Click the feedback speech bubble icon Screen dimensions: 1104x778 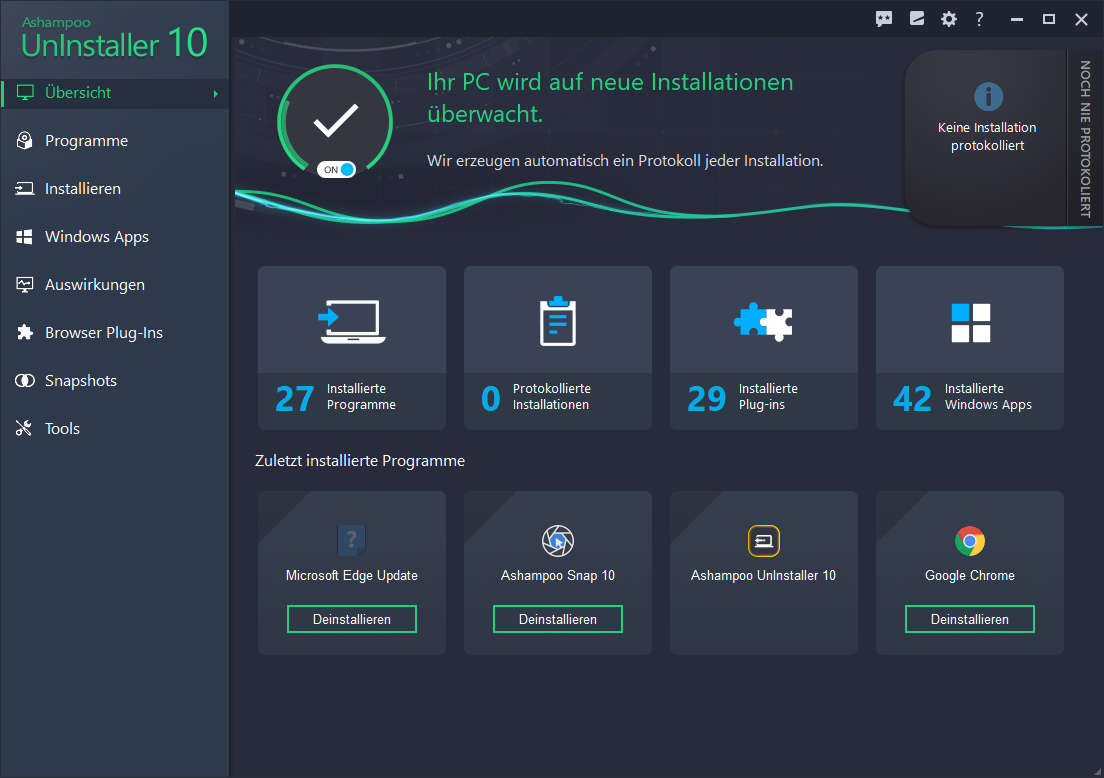[884, 19]
